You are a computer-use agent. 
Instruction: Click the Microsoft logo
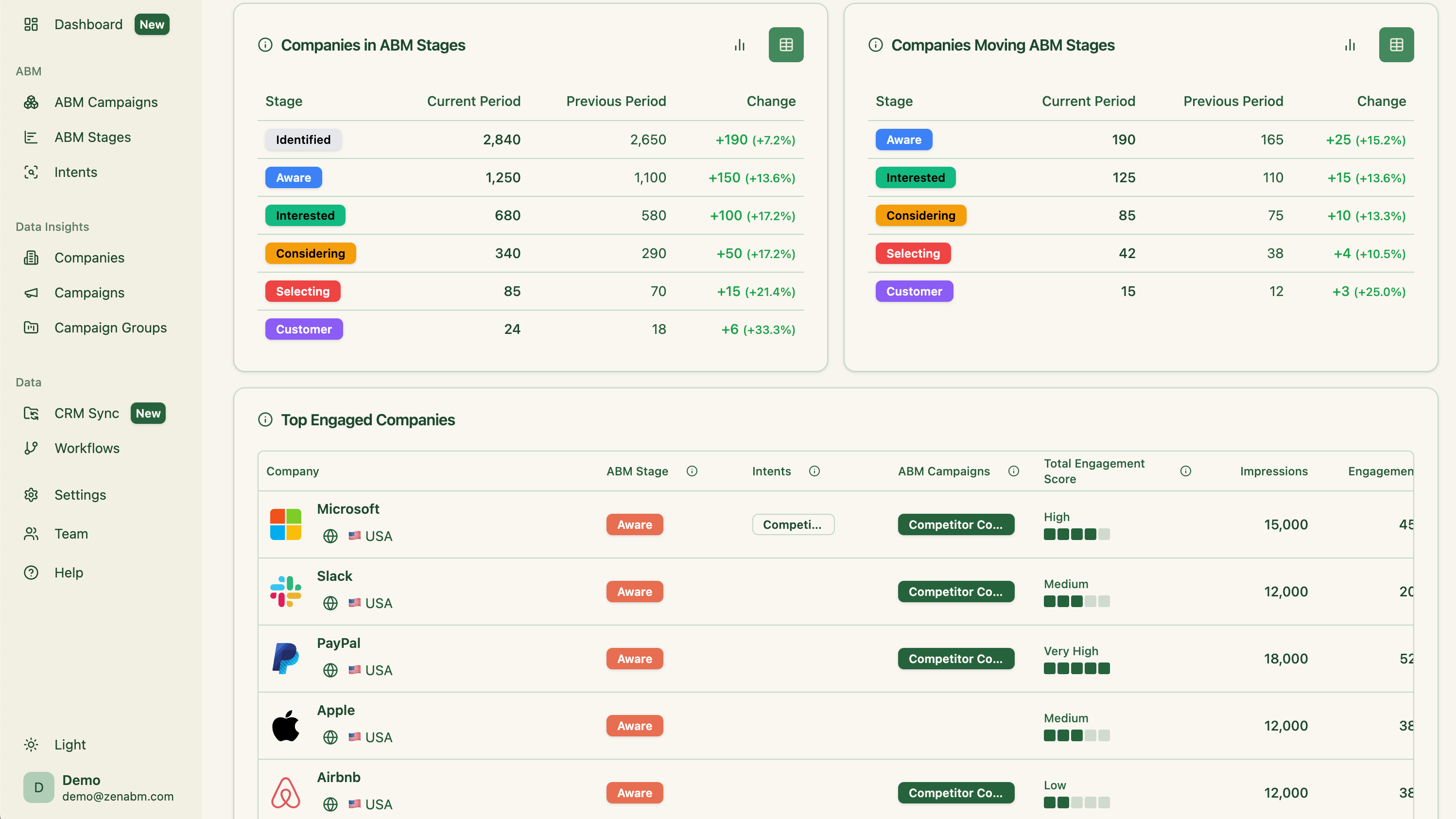pyautogui.click(x=285, y=524)
